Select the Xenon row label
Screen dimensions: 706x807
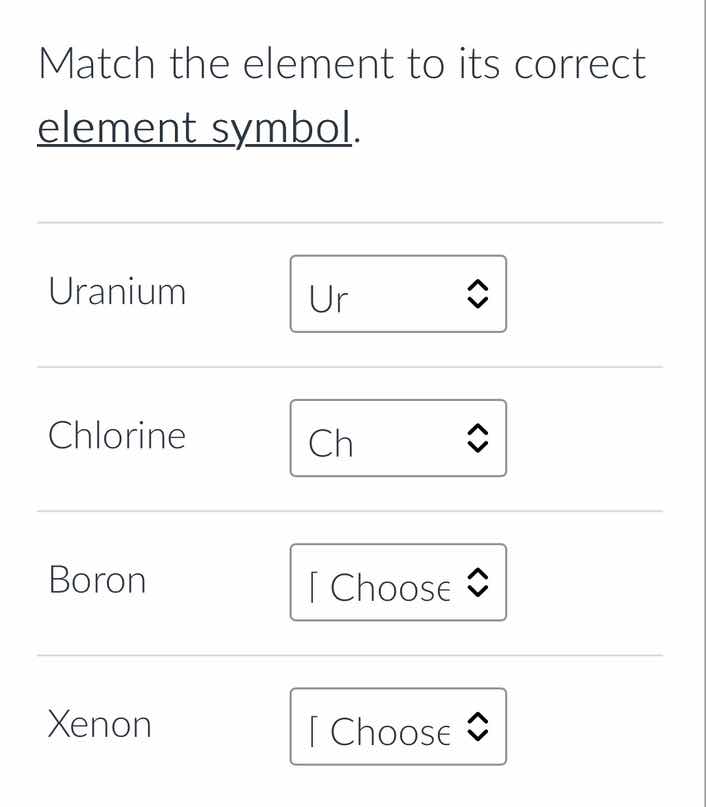pyautogui.click(x=100, y=723)
